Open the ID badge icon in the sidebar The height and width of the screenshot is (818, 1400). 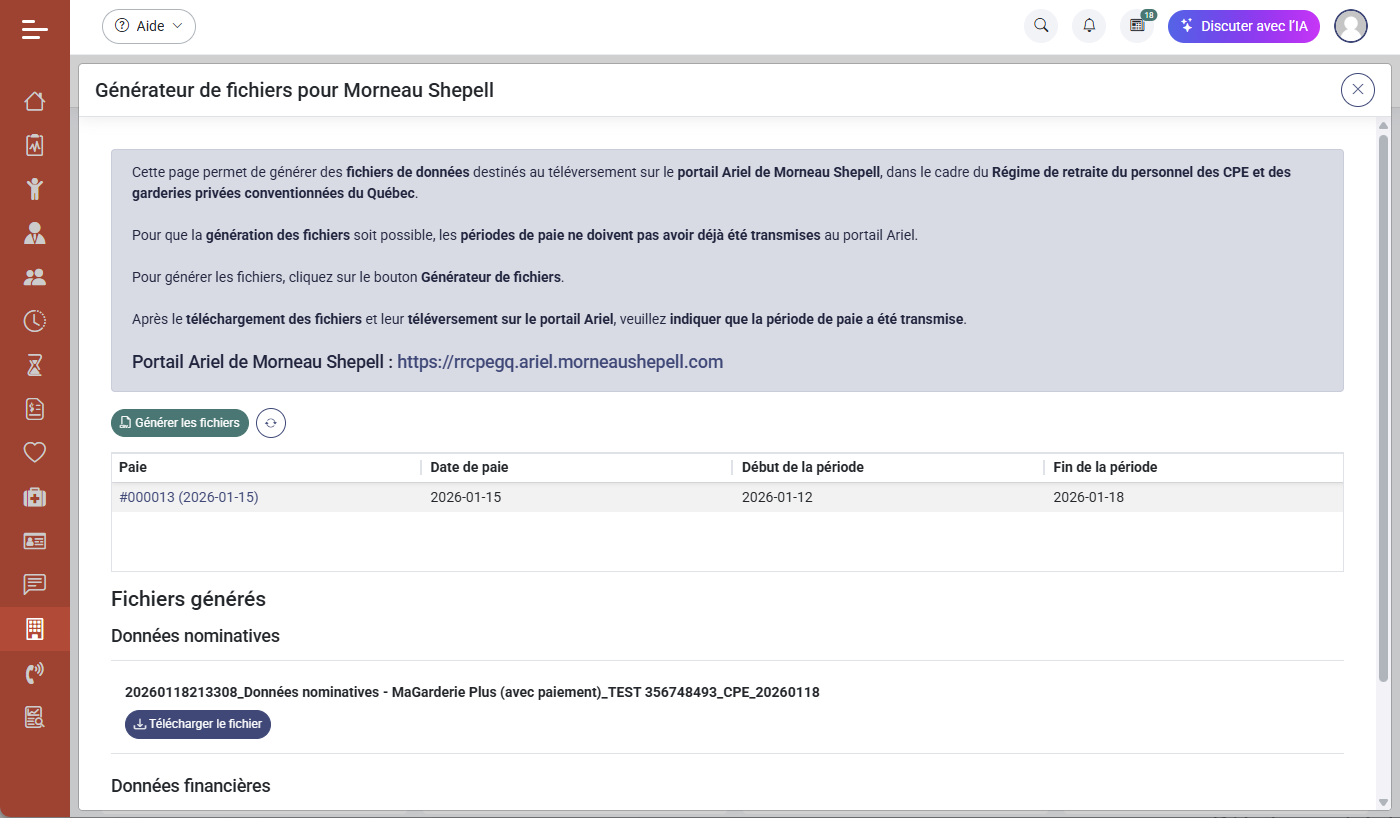(x=35, y=541)
